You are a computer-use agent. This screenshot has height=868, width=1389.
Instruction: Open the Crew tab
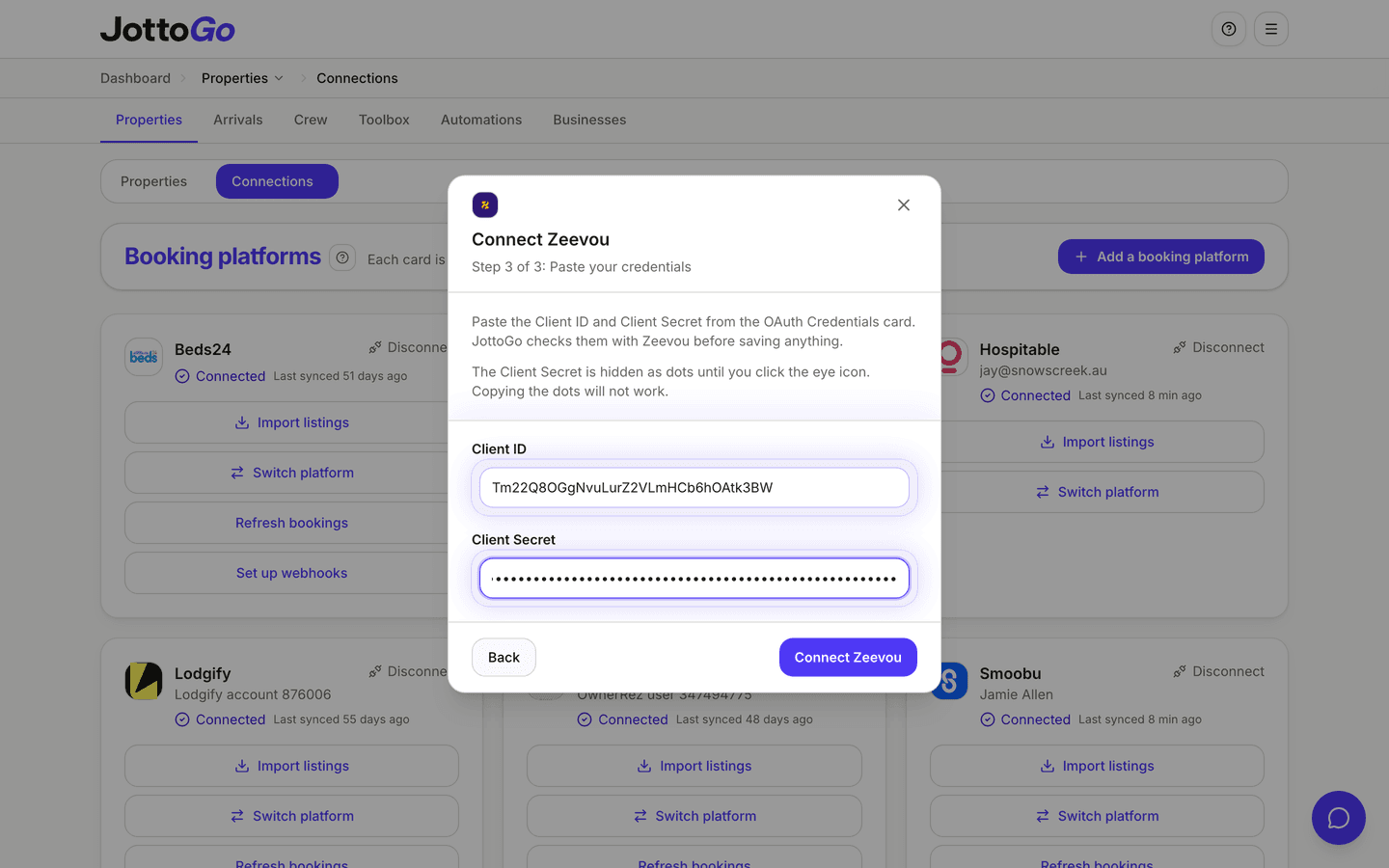[311, 120]
